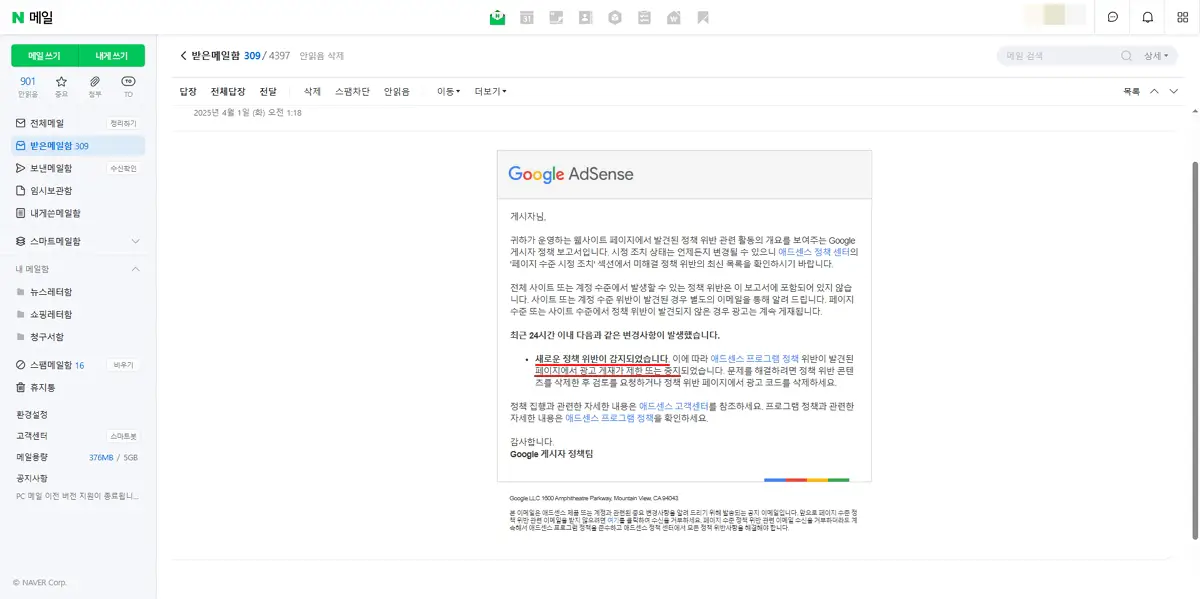Open the 더보기 dropdown
The width and height of the screenshot is (1200, 599).
click(490, 91)
